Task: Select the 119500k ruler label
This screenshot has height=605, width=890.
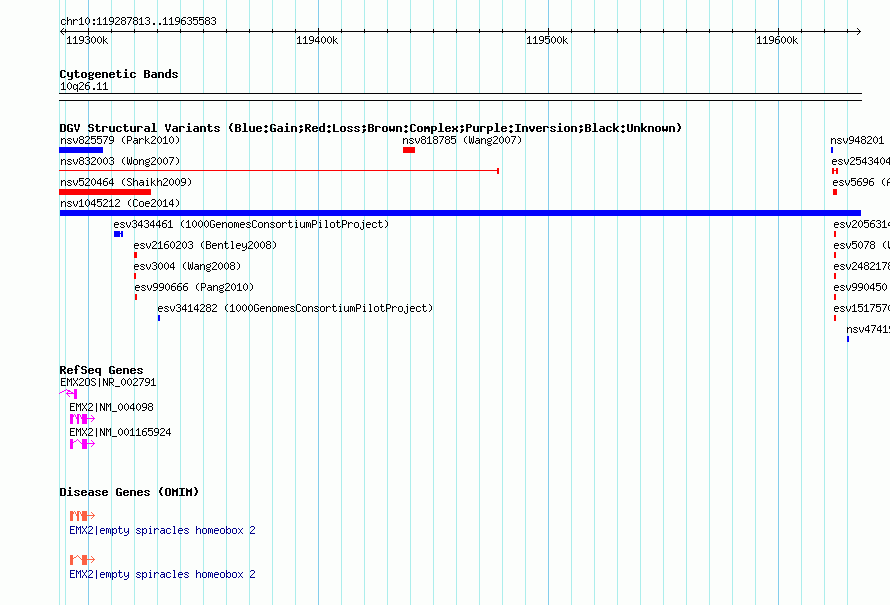Action: point(547,40)
